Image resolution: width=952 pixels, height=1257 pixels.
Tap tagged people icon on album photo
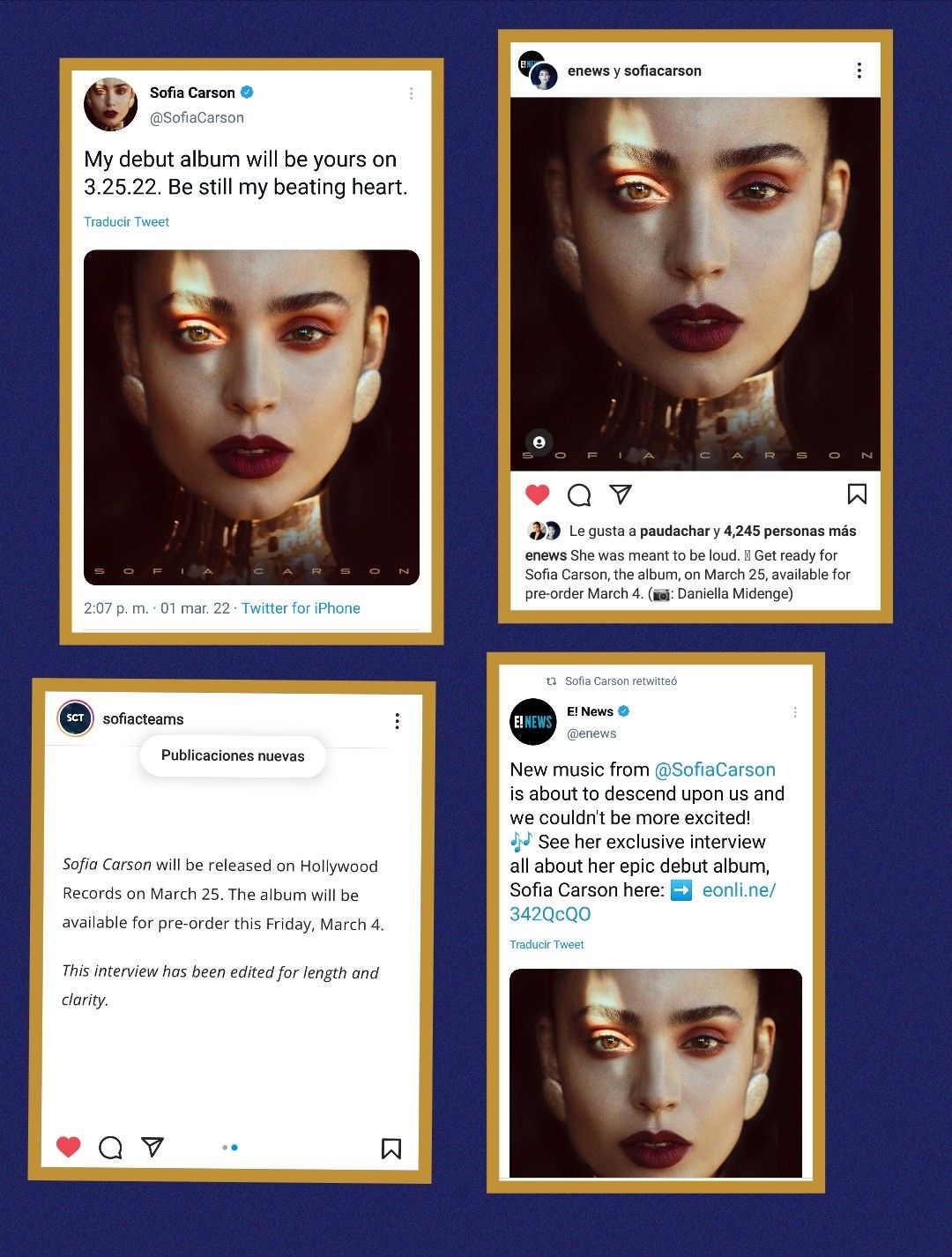tap(539, 442)
